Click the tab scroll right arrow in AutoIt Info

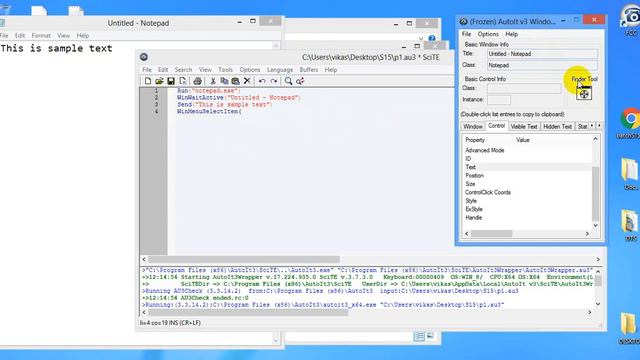[599, 126]
